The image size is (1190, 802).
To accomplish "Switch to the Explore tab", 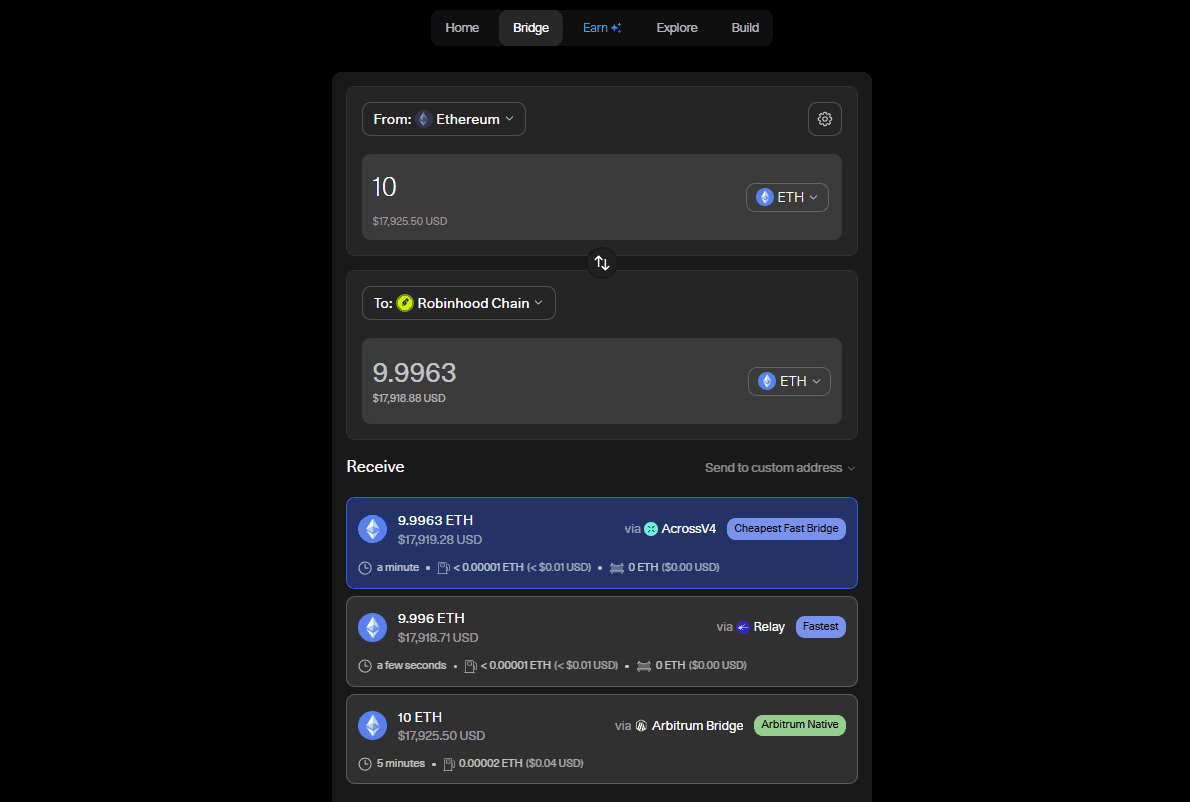I will [677, 28].
